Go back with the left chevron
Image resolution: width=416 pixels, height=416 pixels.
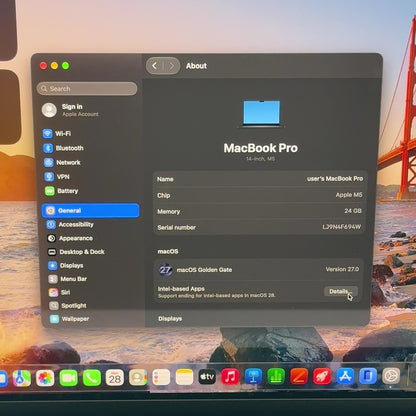[x=155, y=66]
